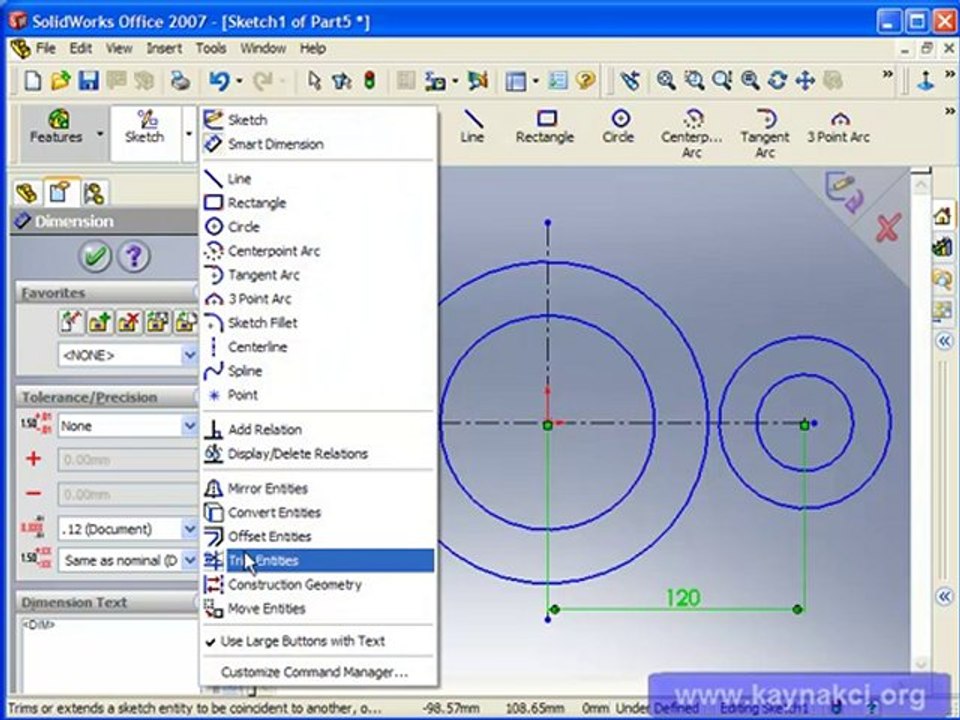Select the 3 Point Arc toolbar tool
Screen dimensions: 960x720
click(x=839, y=127)
